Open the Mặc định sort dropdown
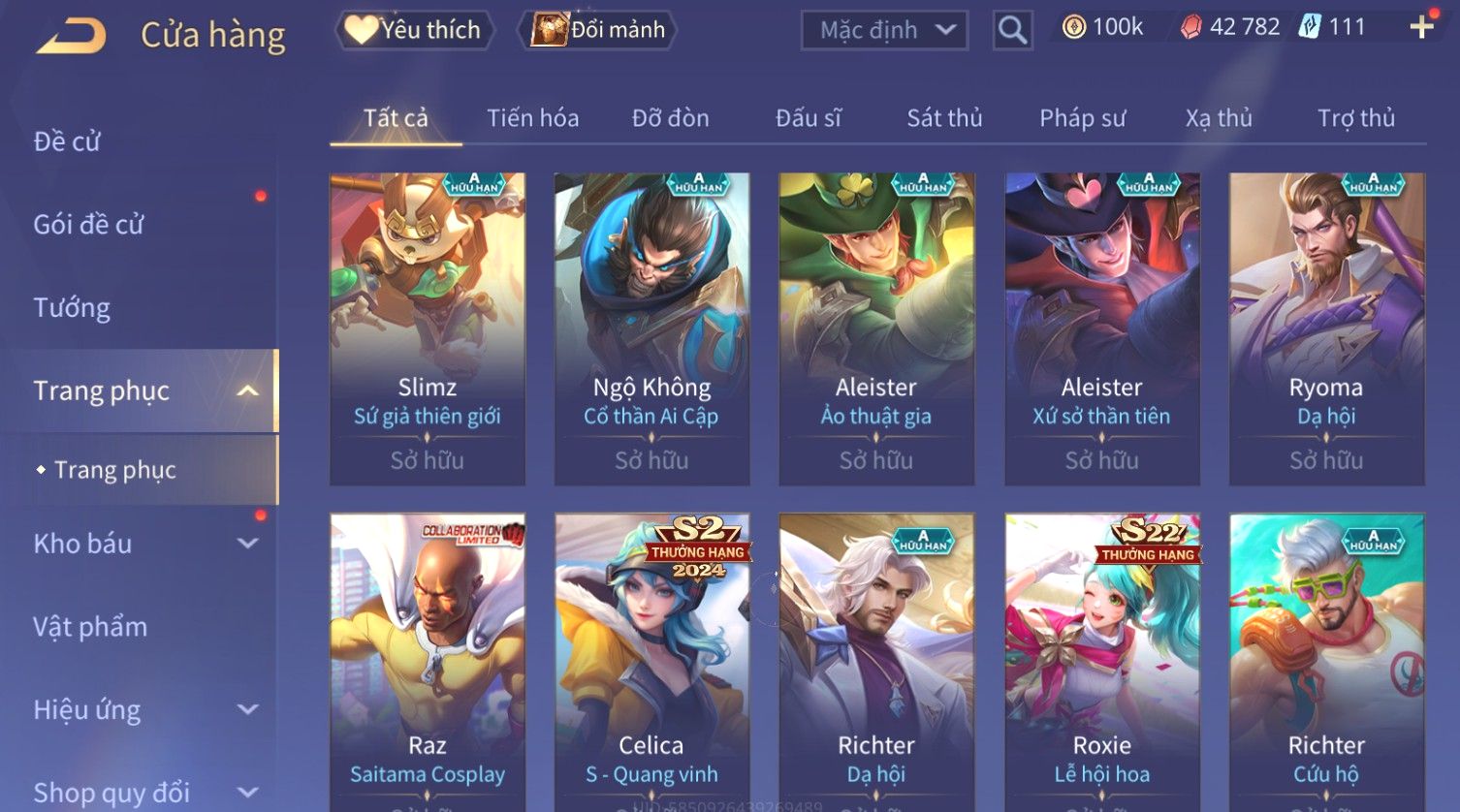Screen dimensions: 1460x812 tap(884, 30)
